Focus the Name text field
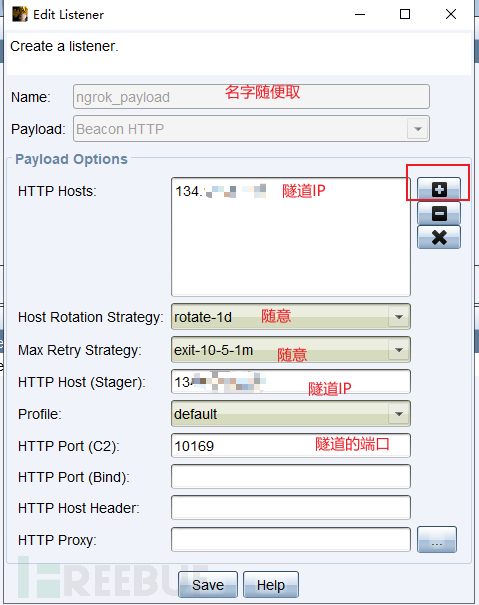This screenshot has height=605, width=479. click(251, 96)
